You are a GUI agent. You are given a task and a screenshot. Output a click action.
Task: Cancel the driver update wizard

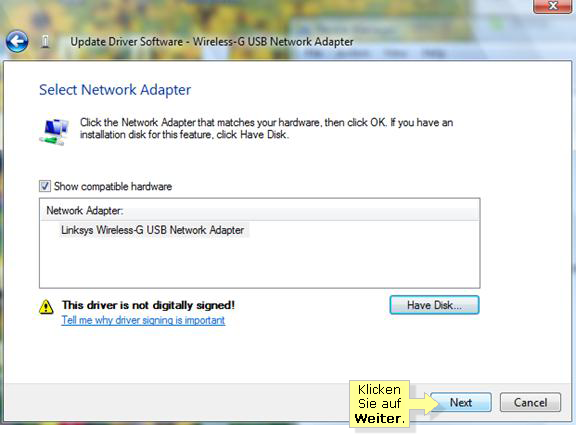point(530,402)
